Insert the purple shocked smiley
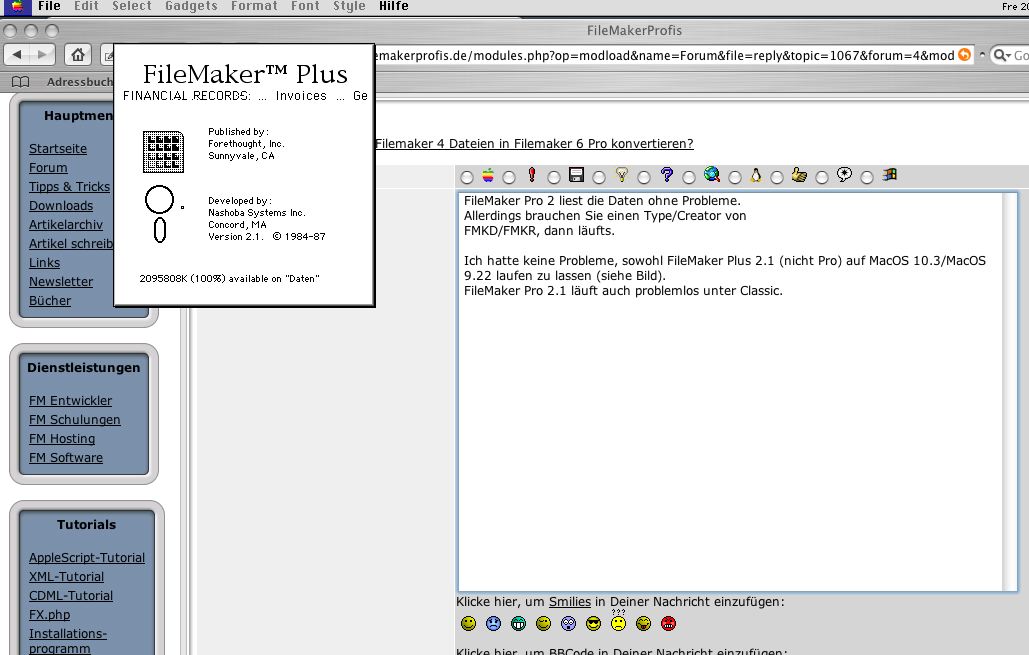 pos(568,623)
